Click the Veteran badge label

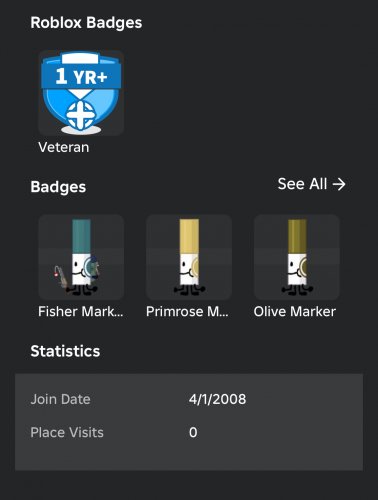(x=64, y=147)
